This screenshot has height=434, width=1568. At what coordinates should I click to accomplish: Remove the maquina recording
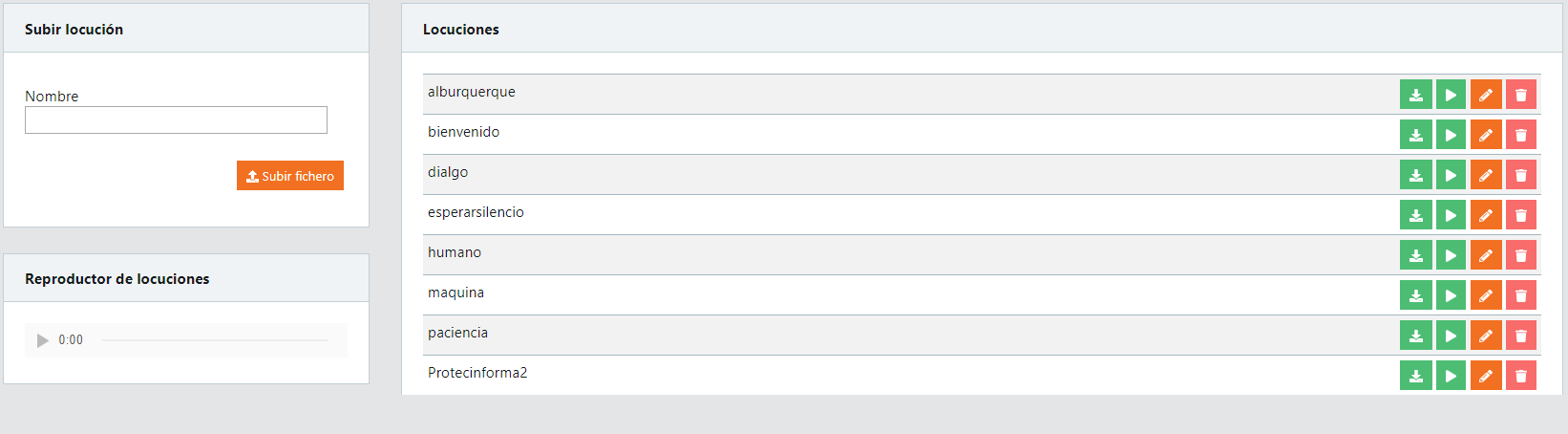coord(1521,295)
